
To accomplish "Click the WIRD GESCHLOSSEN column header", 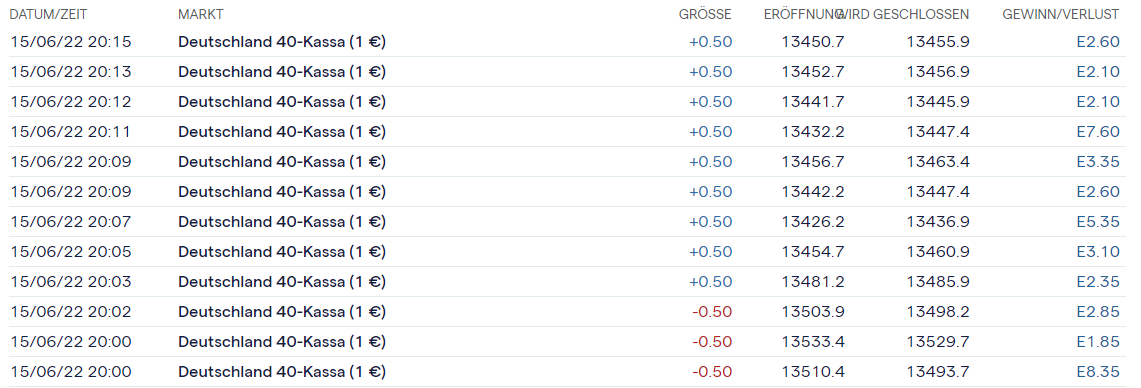I will point(906,15).
